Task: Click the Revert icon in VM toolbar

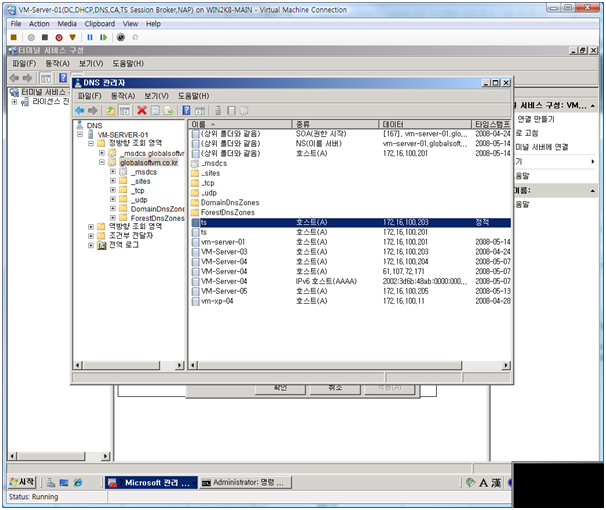Action: tap(135, 37)
